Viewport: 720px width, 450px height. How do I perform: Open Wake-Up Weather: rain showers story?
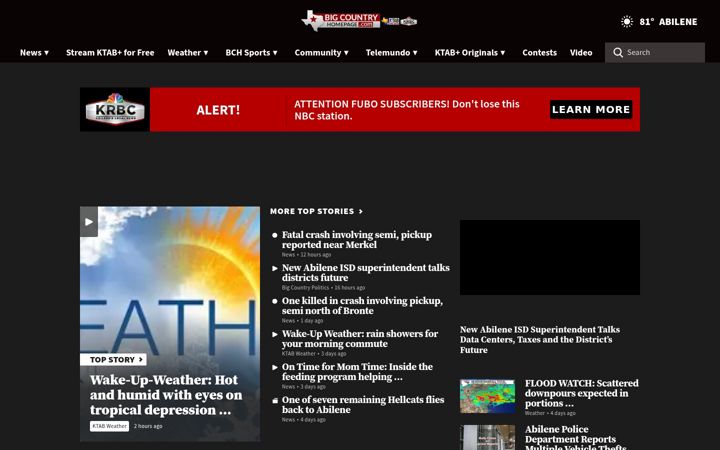coord(360,339)
